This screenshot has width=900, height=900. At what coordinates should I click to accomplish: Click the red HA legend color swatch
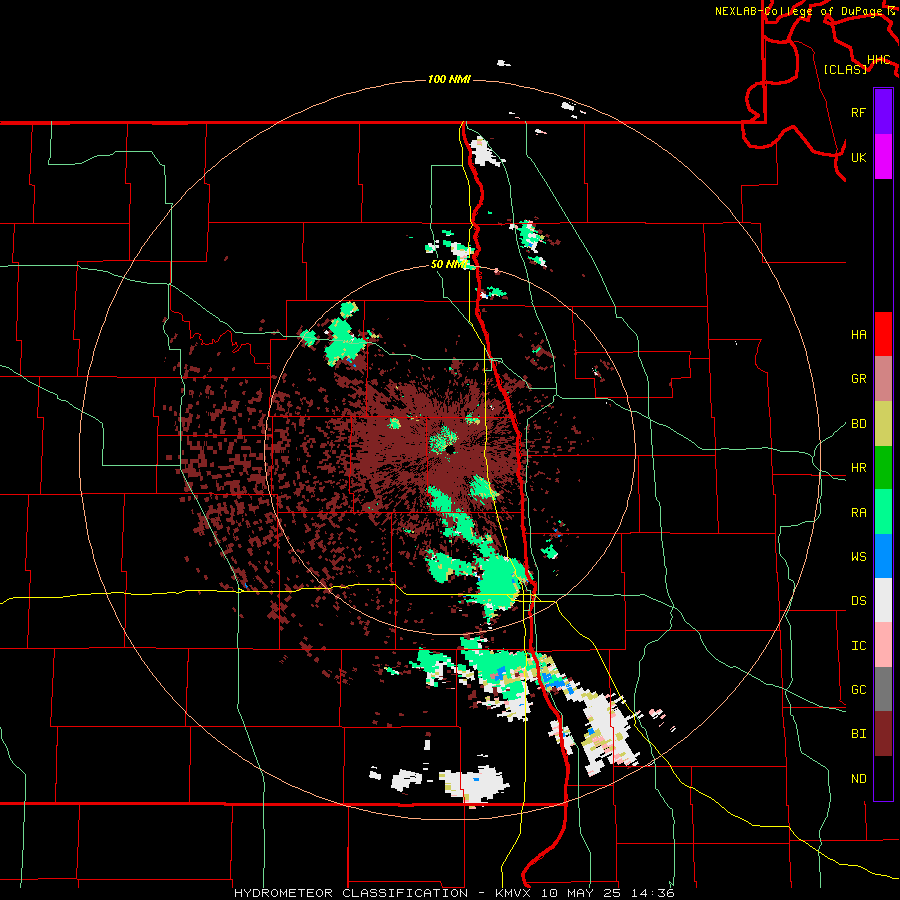click(x=883, y=334)
